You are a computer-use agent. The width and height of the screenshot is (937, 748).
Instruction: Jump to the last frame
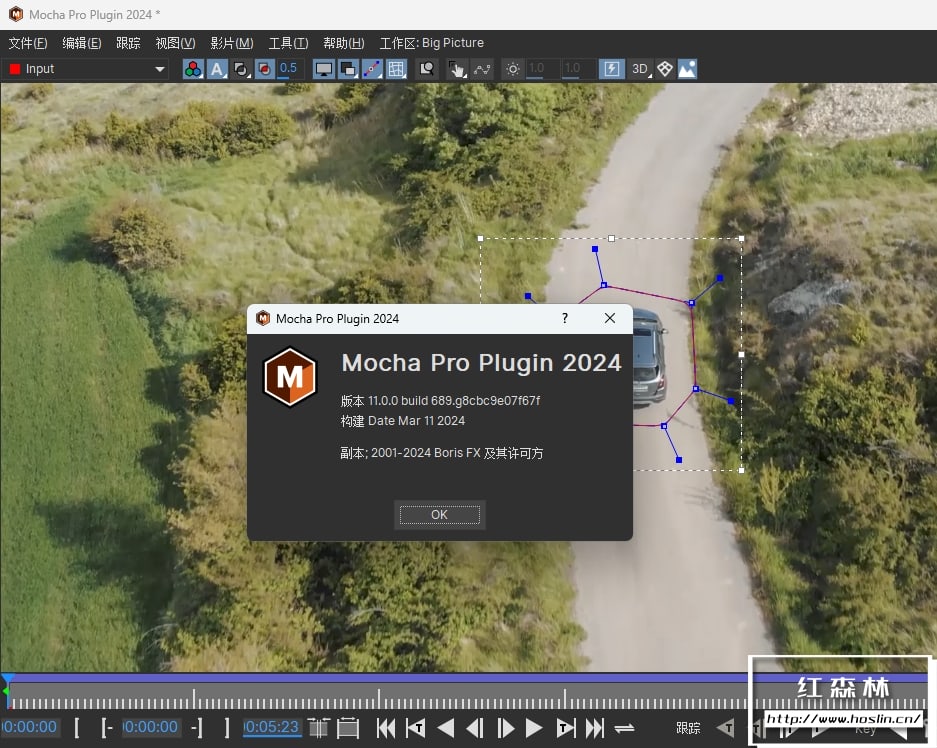click(x=595, y=728)
